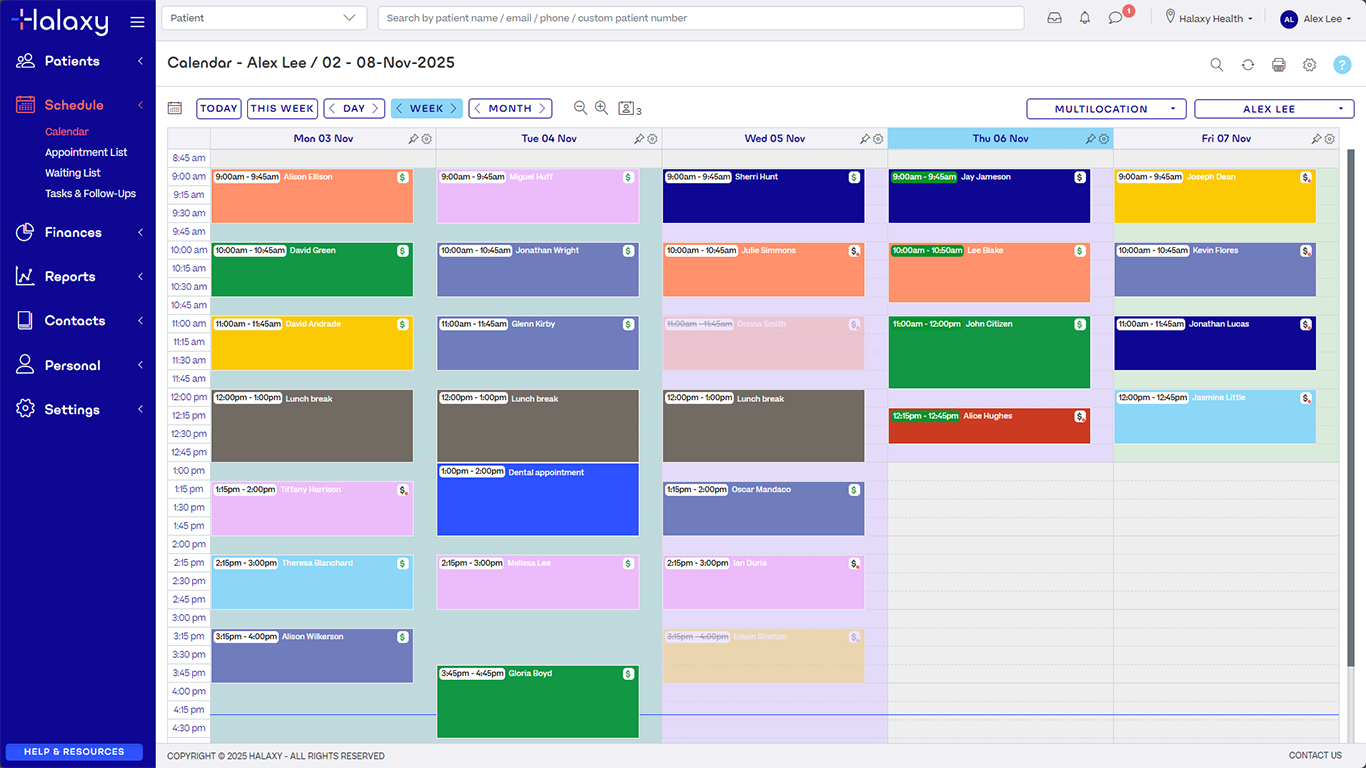Image resolution: width=1366 pixels, height=768 pixels.
Task: Zoom out the calendar view
Action: [x=580, y=108]
